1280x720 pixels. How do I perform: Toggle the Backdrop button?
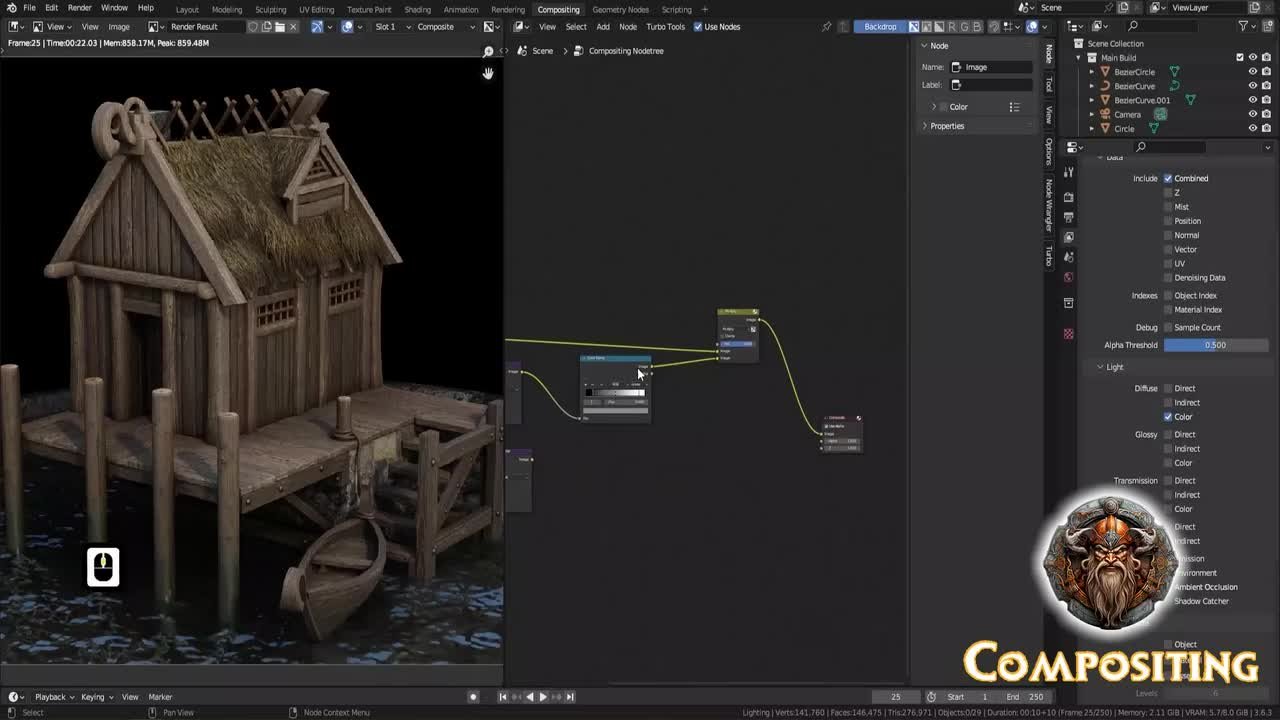tap(880, 27)
